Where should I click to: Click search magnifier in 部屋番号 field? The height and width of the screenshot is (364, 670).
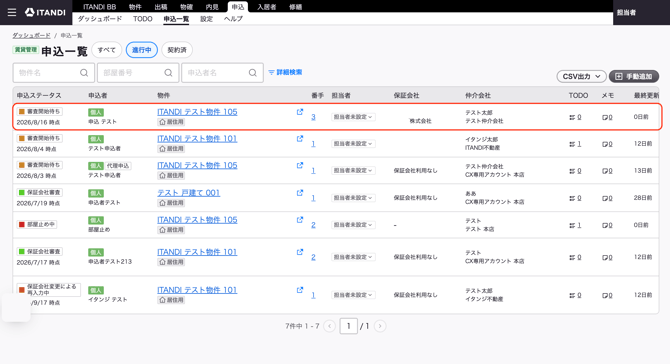pos(168,73)
